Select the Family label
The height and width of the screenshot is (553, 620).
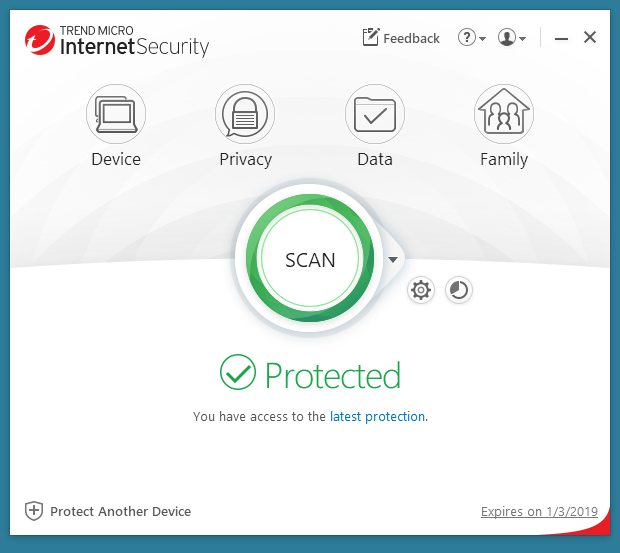(504, 159)
